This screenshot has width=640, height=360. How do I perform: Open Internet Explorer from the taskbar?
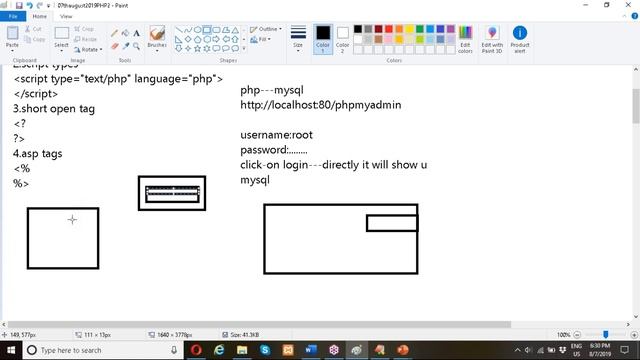(x=219, y=350)
